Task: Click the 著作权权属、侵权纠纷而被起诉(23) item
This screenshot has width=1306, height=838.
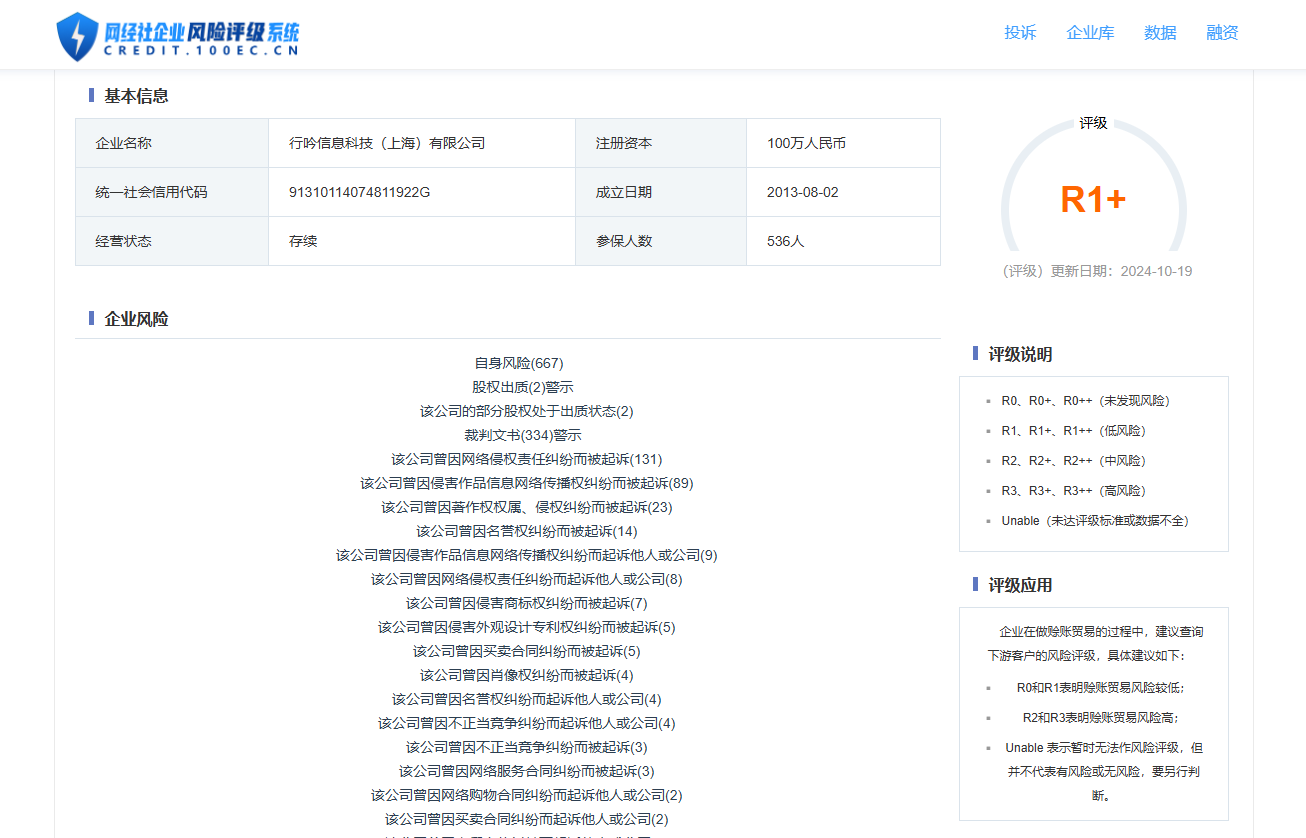Action: (526, 507)
